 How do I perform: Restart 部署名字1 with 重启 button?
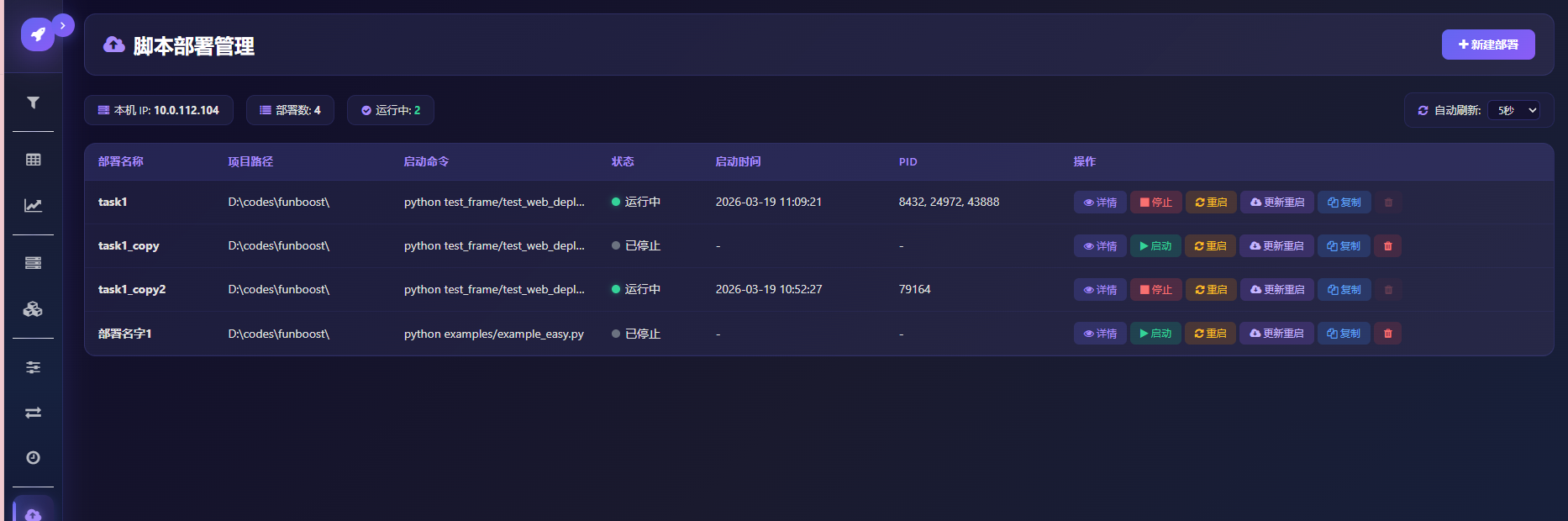pyautogui.click(x=1210, y=334)
